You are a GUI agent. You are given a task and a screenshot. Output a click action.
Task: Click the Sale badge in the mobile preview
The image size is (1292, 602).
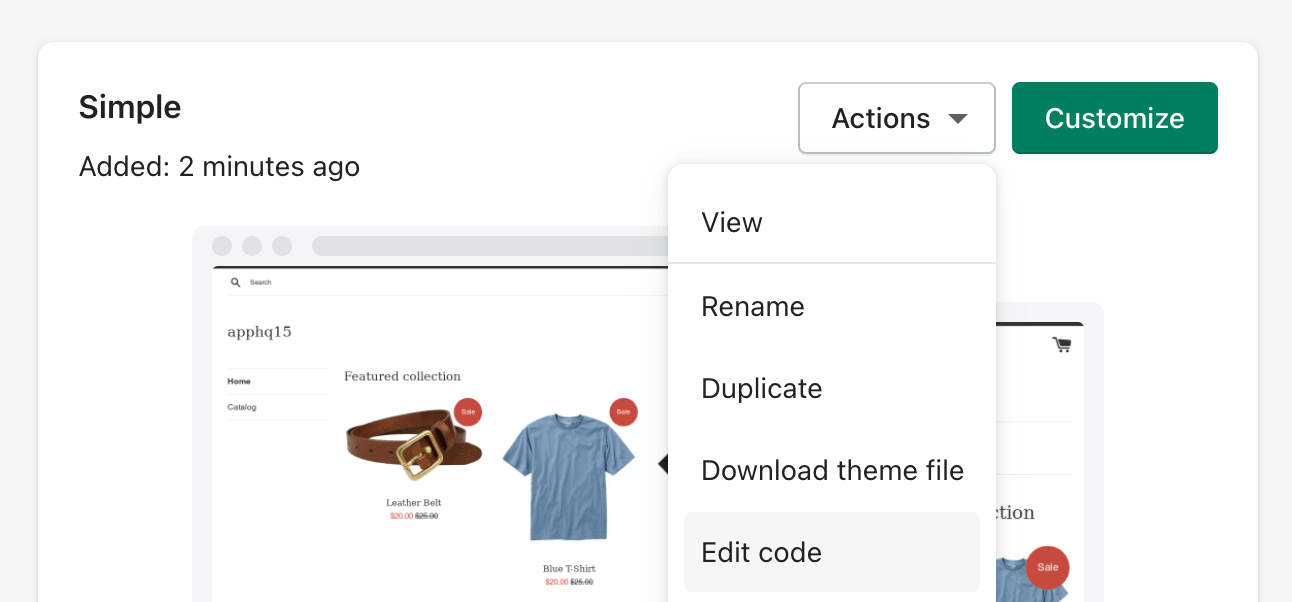pos(1047,567)
